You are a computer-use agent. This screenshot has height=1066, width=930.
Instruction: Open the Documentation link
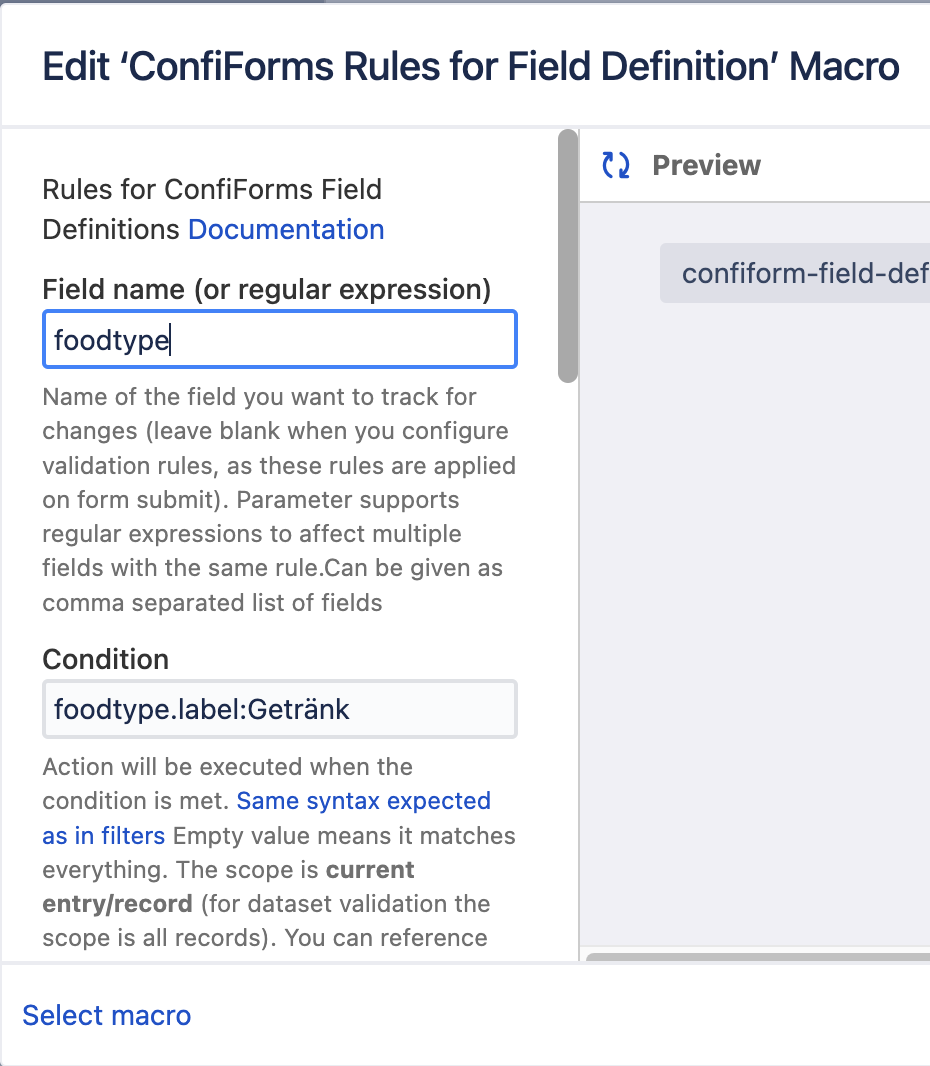tap(286, 230)
